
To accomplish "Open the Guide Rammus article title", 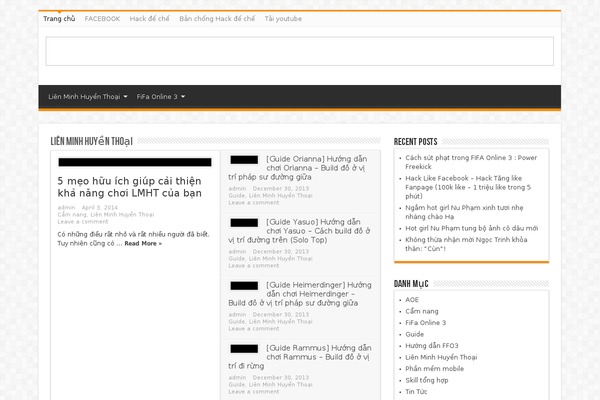I will (x=300, y=357).
